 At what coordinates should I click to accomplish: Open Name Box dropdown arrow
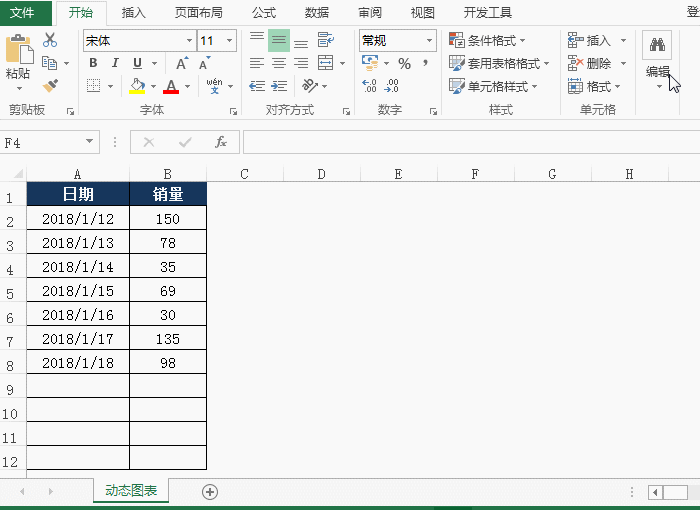(x=89, y=142)
